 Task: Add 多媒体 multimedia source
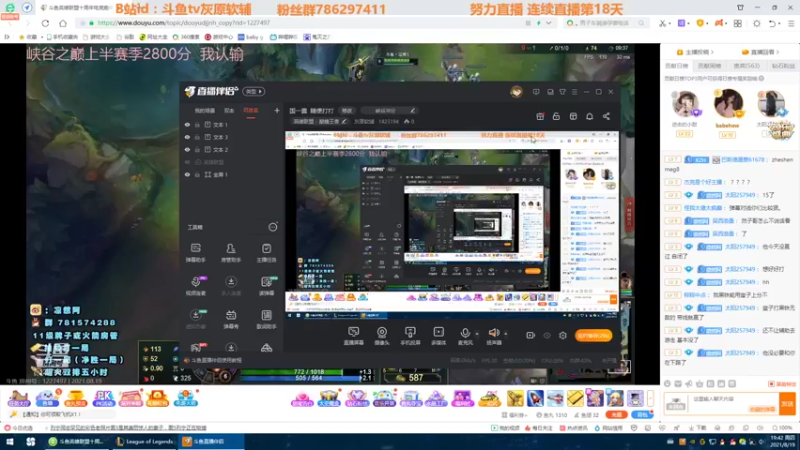(x=439, y=336)
